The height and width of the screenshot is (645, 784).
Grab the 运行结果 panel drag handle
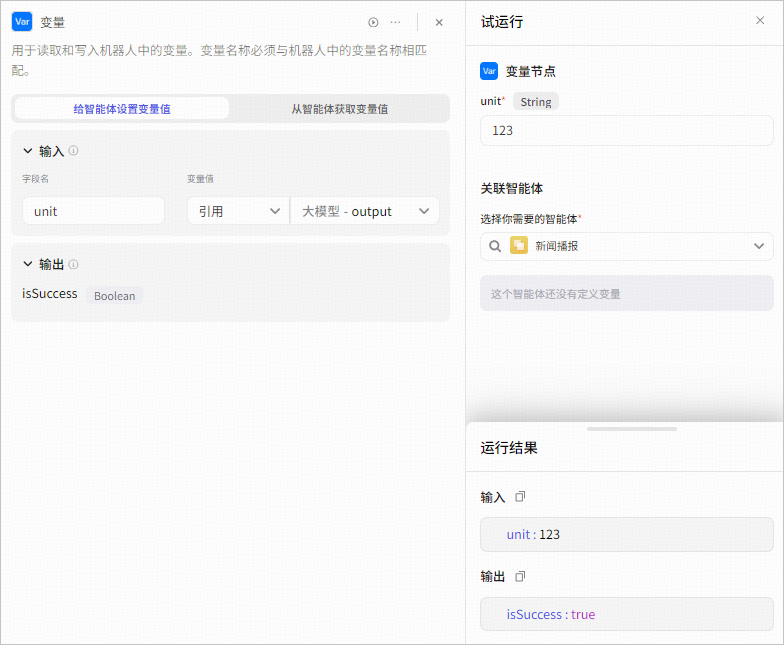(632, 429)
